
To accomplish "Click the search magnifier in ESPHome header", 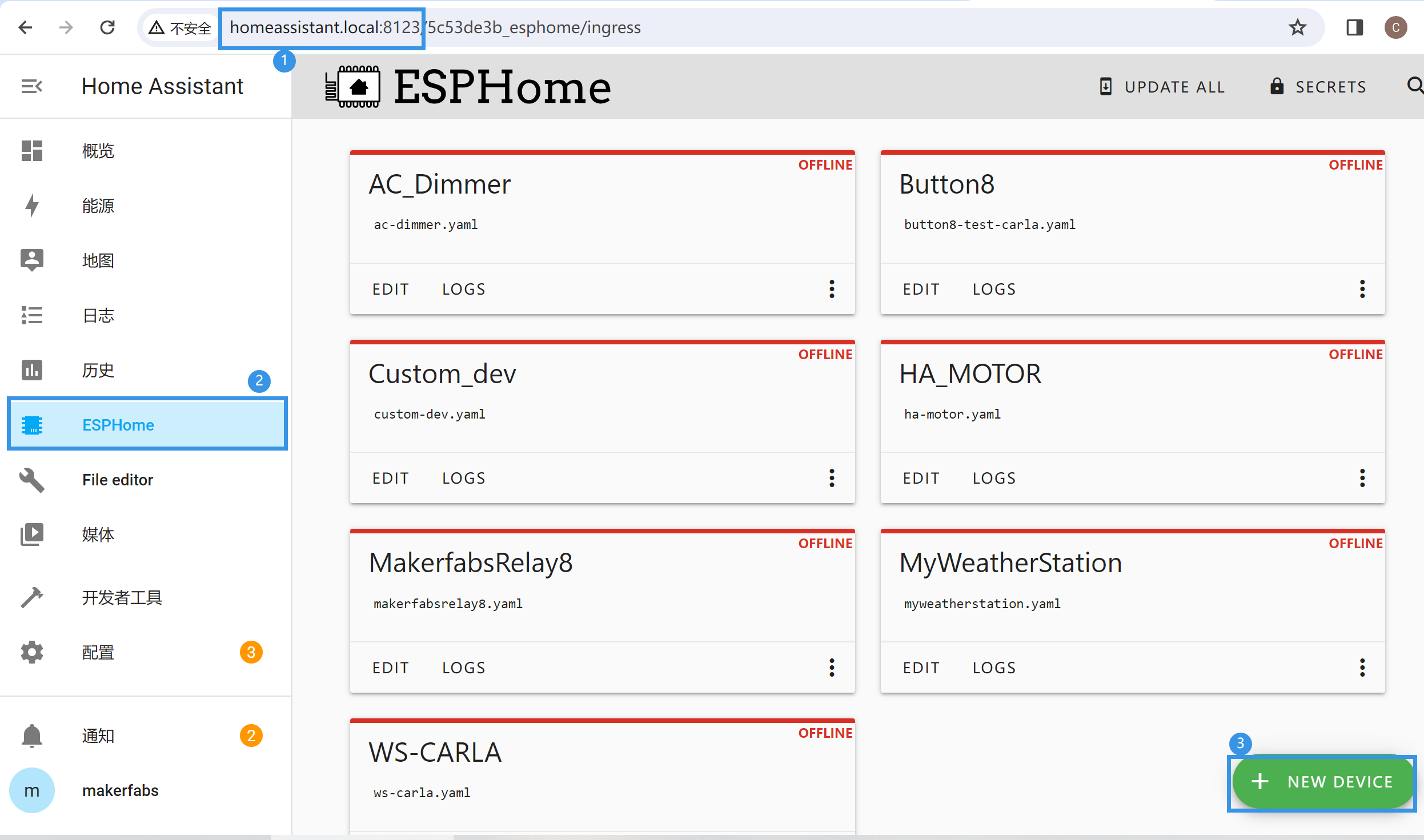I will [1414, 86].
